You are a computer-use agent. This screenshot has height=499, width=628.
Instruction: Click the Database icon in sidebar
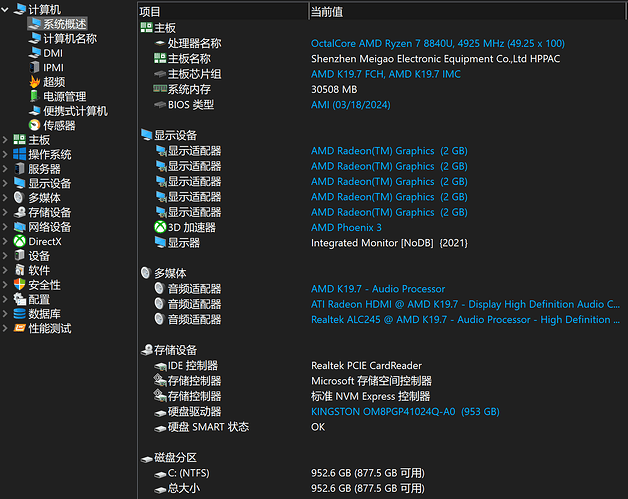point(20,314)
